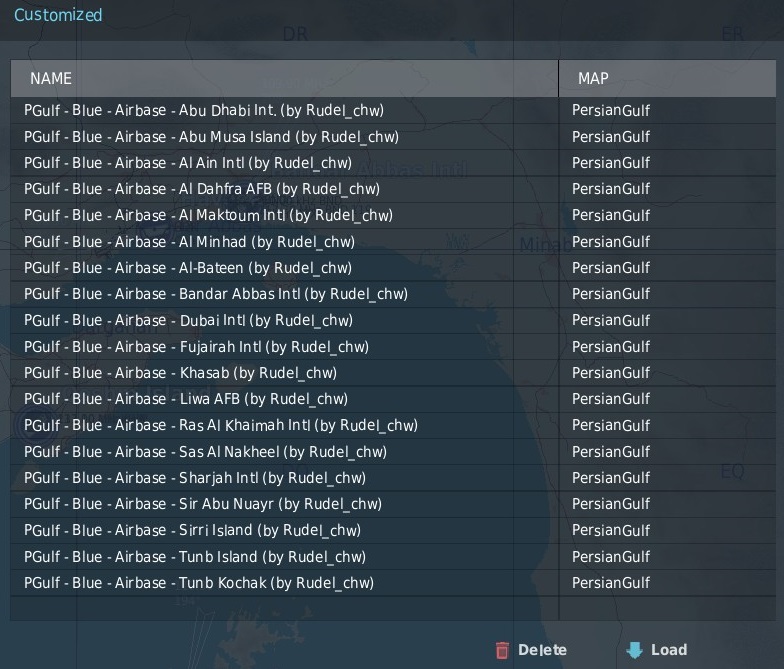Pick the Al Maktoum Intl airbase entry
This screenshot has width=784, height=669.
pyautogui.click(x=208, y=215)
